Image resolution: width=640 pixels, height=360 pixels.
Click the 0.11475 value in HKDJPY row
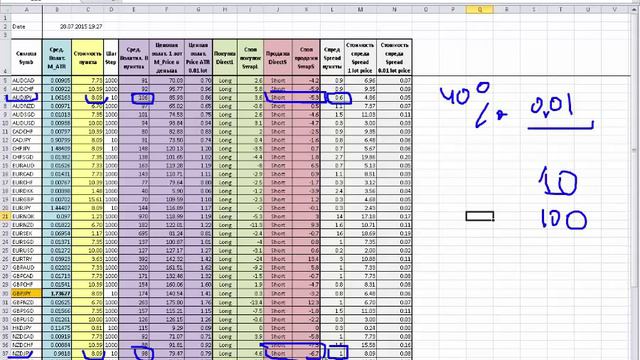pyautogui.click(x=57, y=328)
